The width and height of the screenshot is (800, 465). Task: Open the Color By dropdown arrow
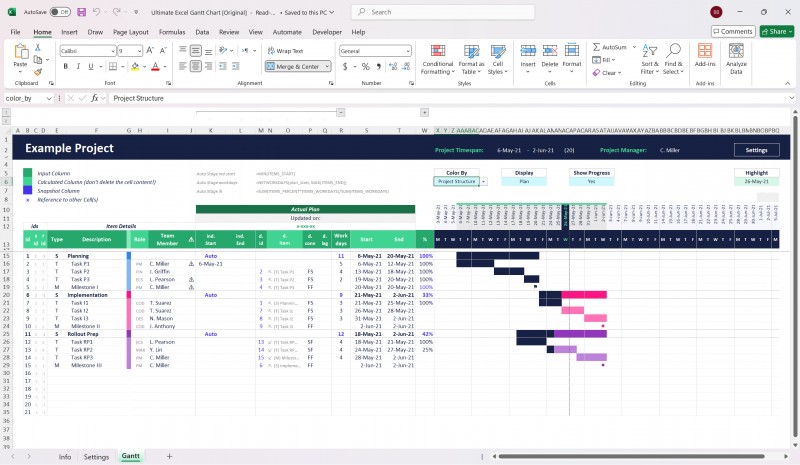tap(484, 182)
